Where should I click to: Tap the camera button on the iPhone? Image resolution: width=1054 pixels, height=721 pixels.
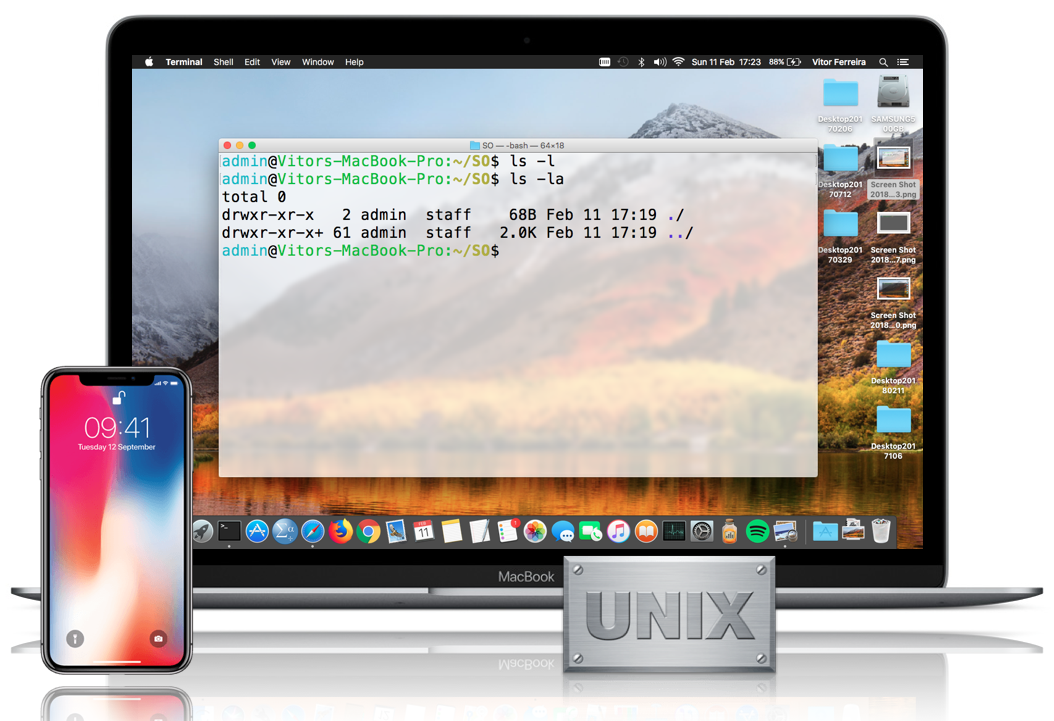click(158, 638)
